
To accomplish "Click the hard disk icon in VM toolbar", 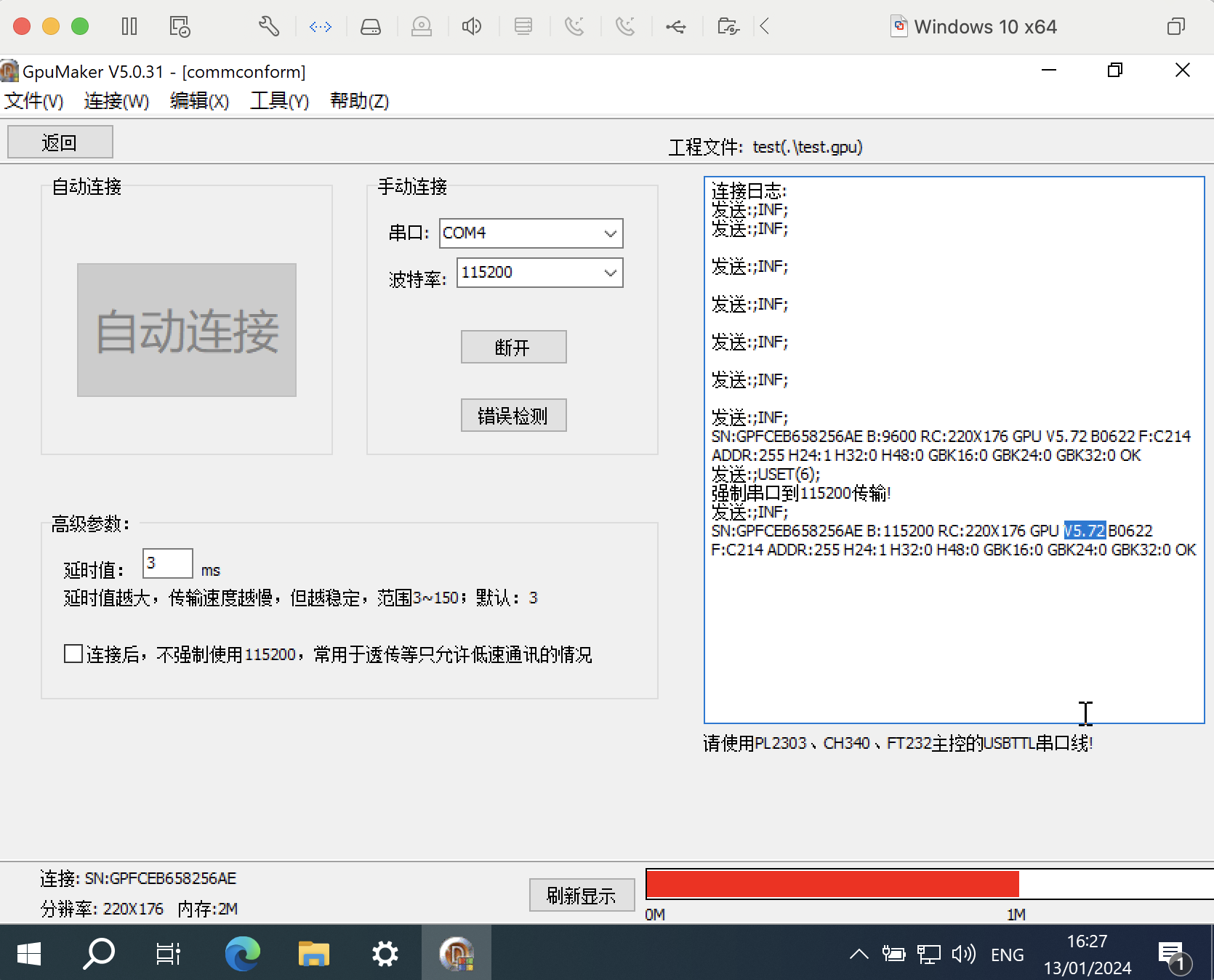I will 371,27.
